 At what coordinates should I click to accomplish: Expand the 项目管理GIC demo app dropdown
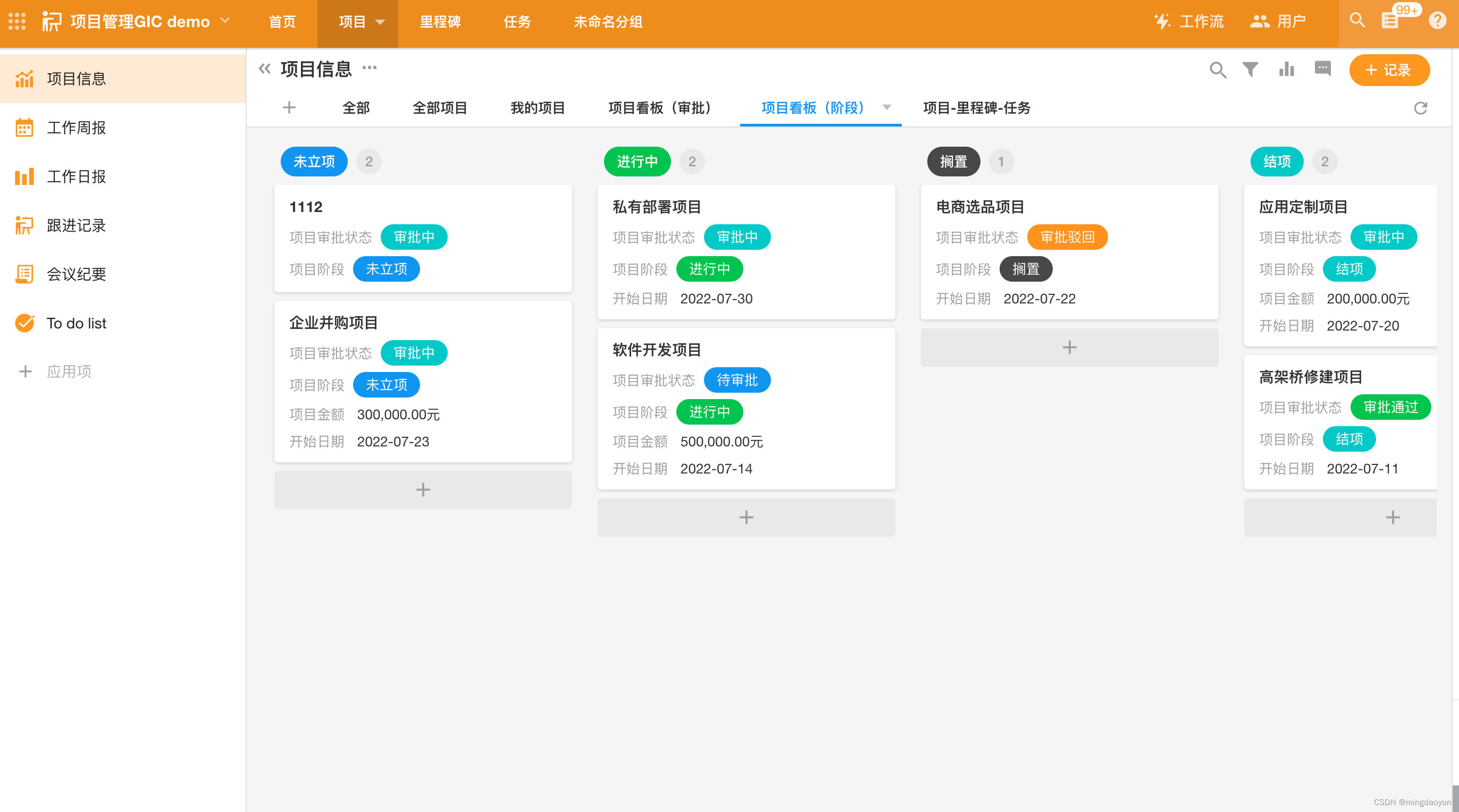pyautogui.click(x=225, y=21)
